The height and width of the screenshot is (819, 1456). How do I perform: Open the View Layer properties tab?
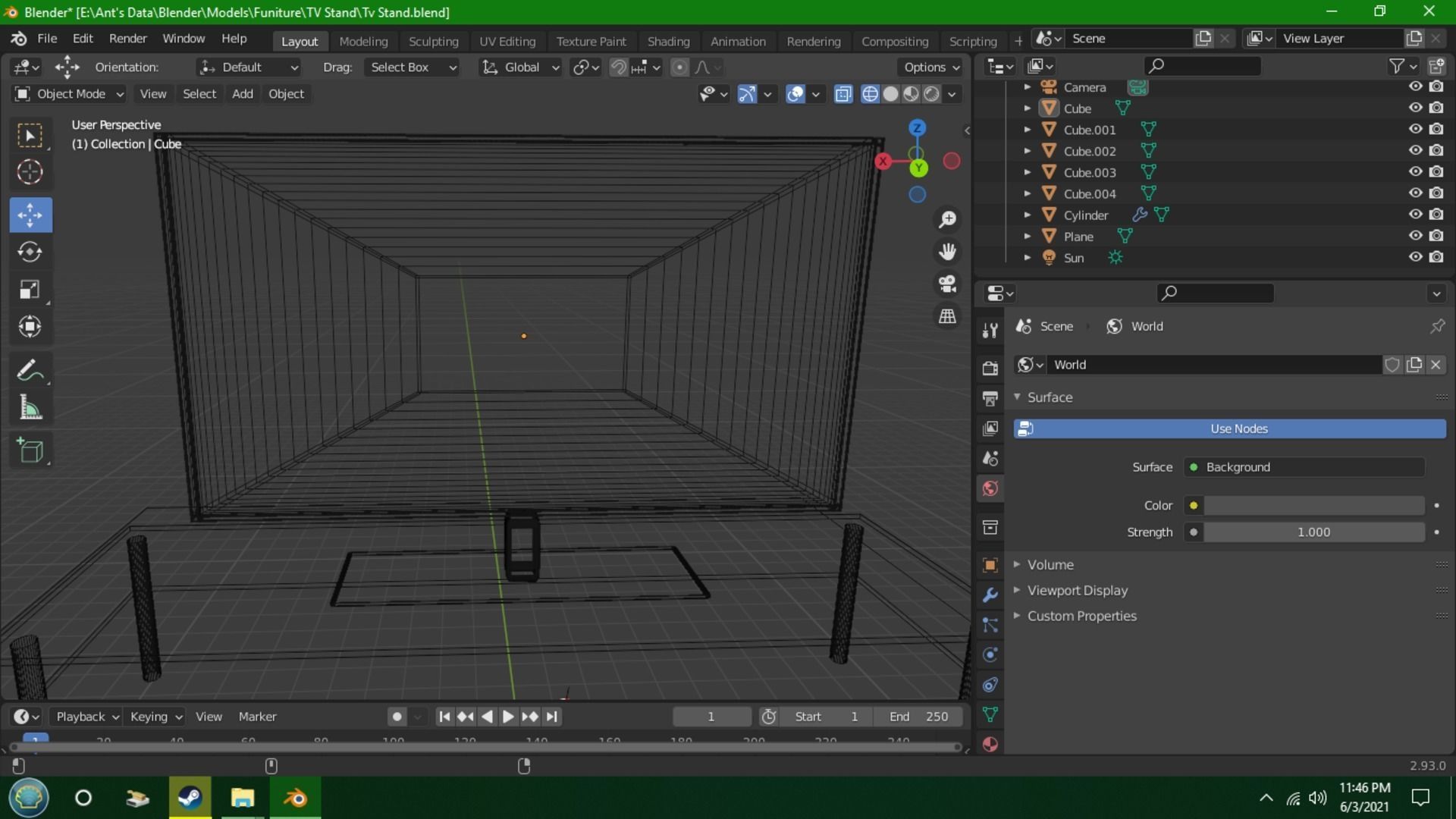pyautogui.click(x=990, y=428)
